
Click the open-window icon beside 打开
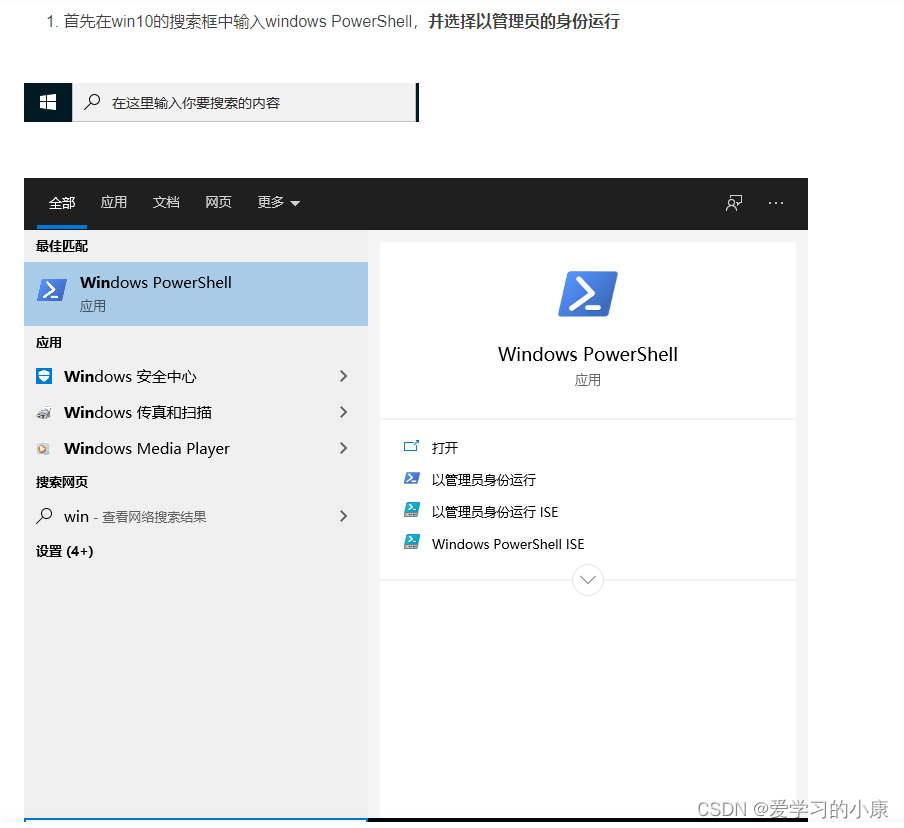411,446
